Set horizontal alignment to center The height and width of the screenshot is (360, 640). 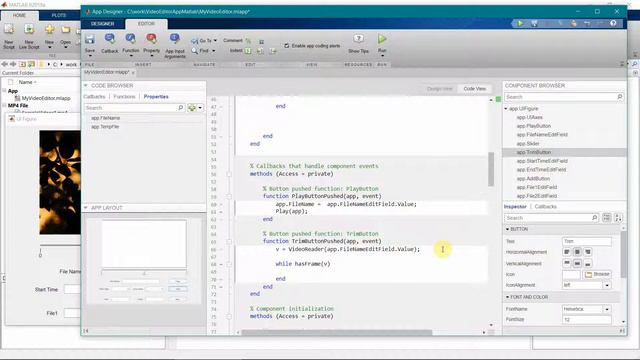(577, 252)
